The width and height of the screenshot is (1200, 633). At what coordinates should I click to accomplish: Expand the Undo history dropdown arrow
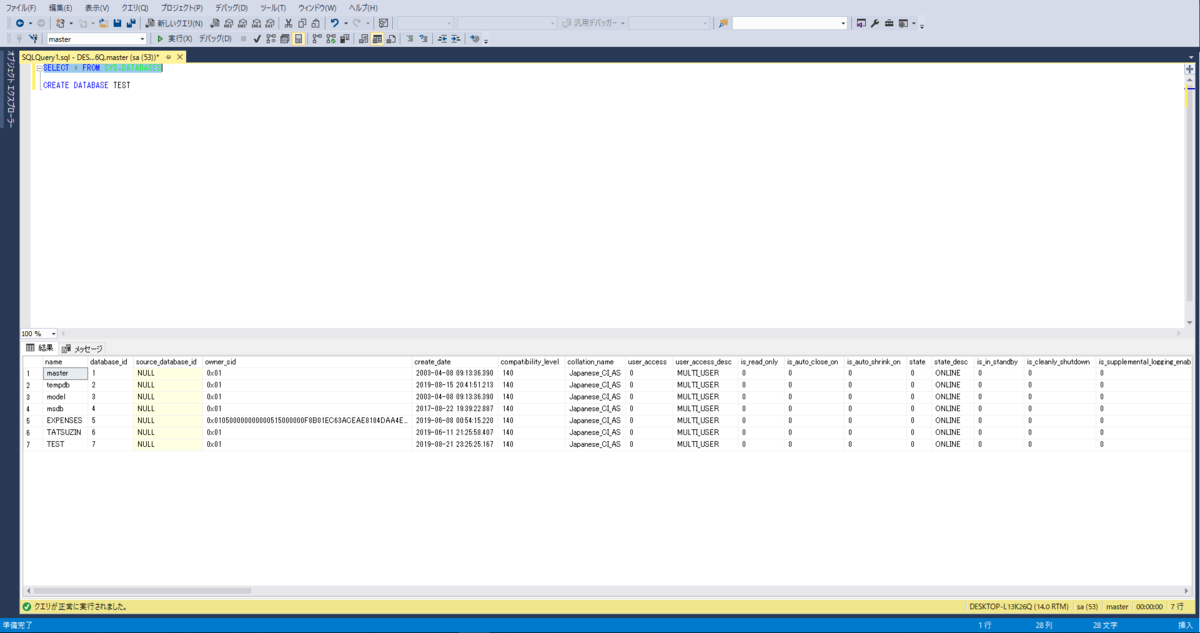click(x=345, y=23)
